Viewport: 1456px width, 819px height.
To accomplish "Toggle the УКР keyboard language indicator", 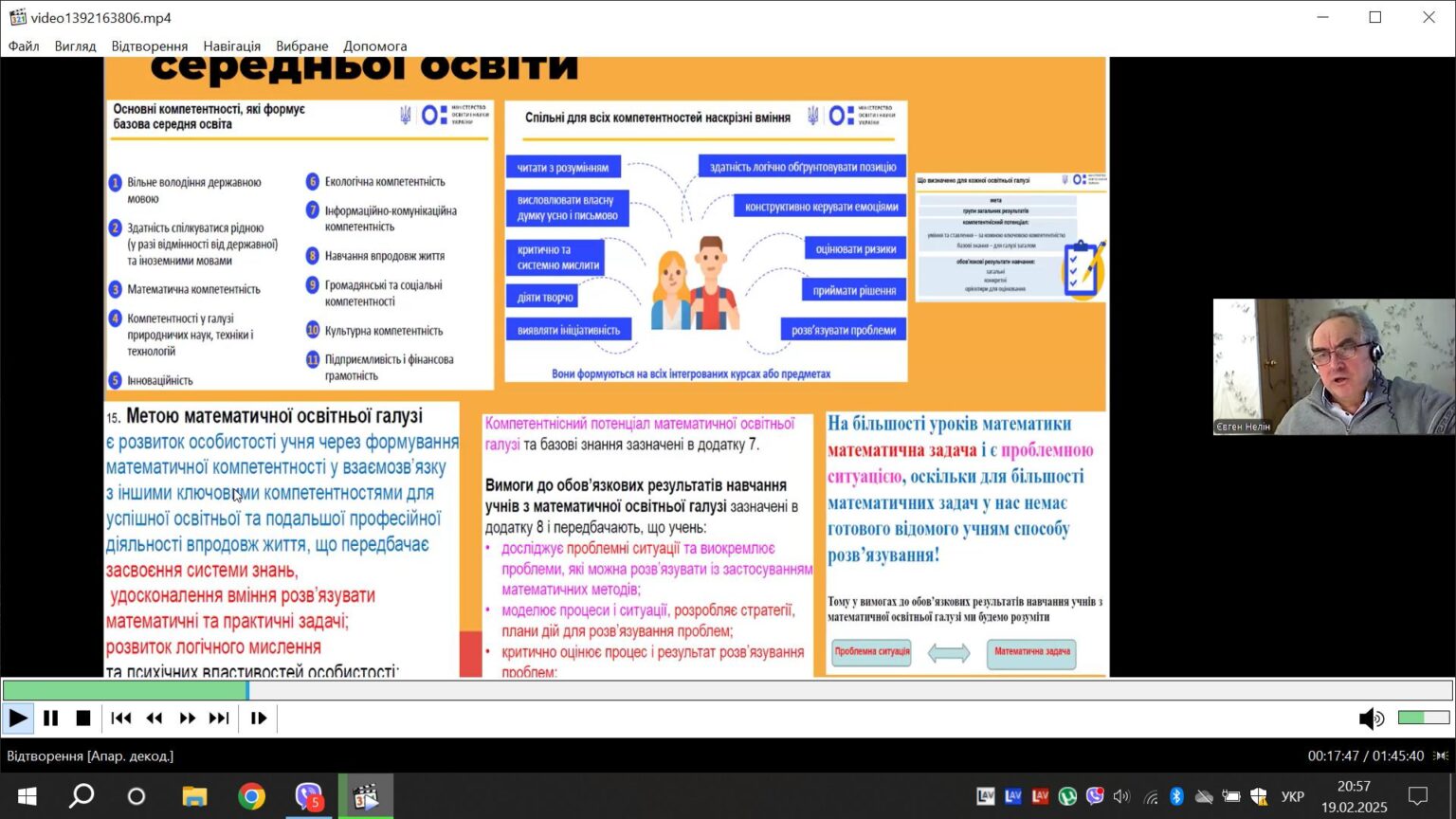I will [1293, 796].
